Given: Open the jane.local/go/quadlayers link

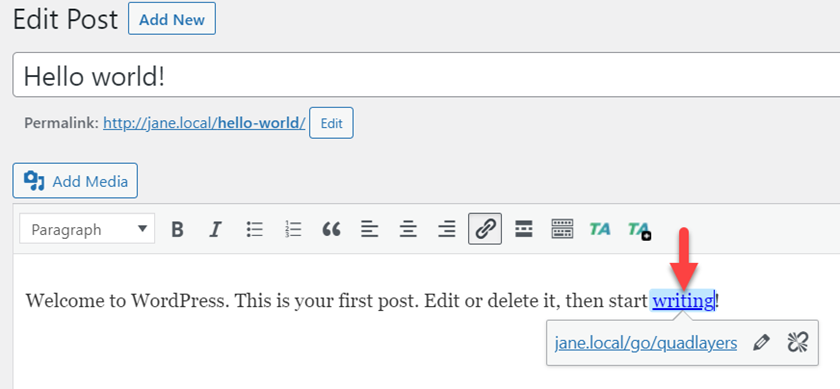Looking at the screenshot, I should 646,343.
